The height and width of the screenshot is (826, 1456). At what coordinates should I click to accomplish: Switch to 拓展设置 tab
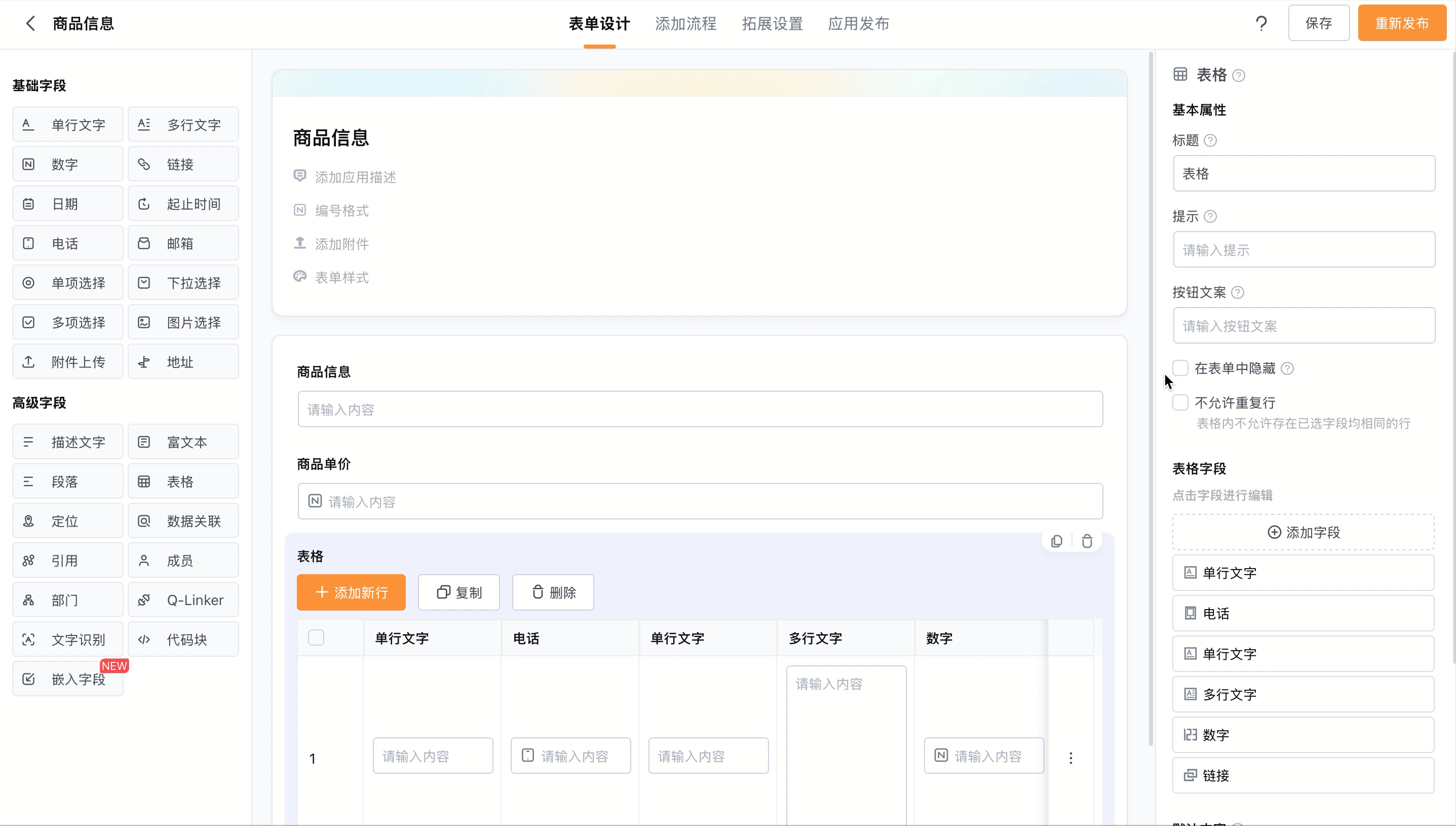pos(772,24)
